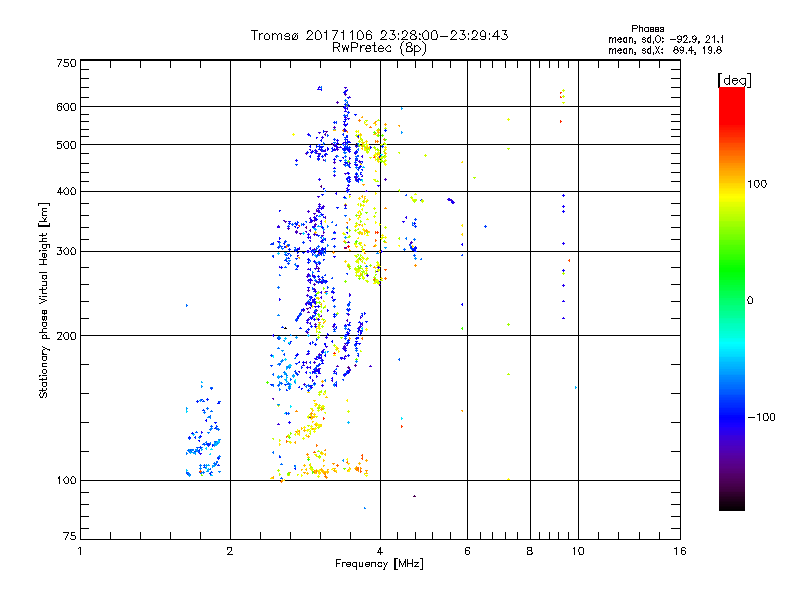
Task: Click the x-axis label 'Frequency [MHz]'
Action: (379, 564)
